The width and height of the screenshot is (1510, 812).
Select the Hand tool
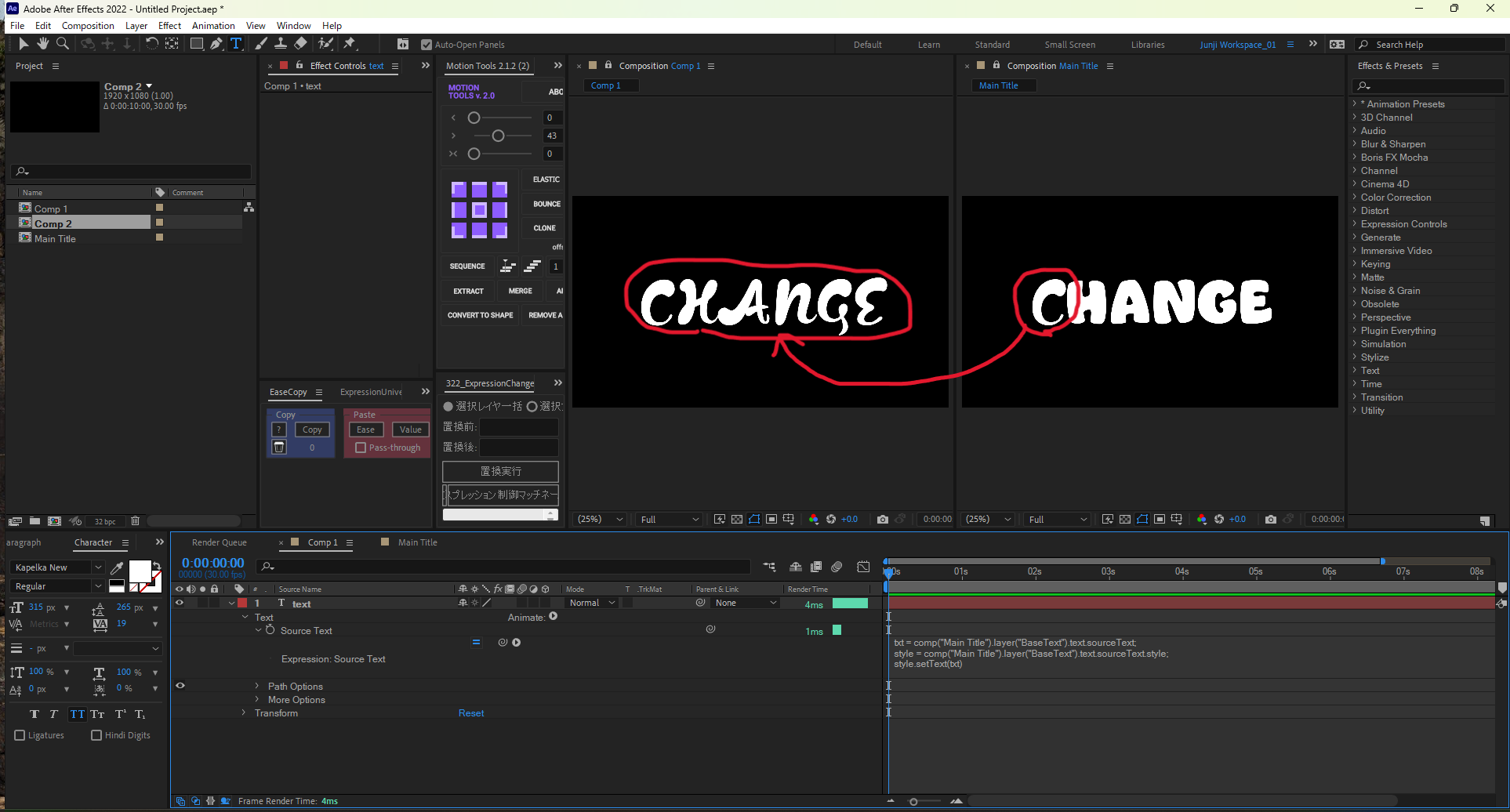click(42, 44)
